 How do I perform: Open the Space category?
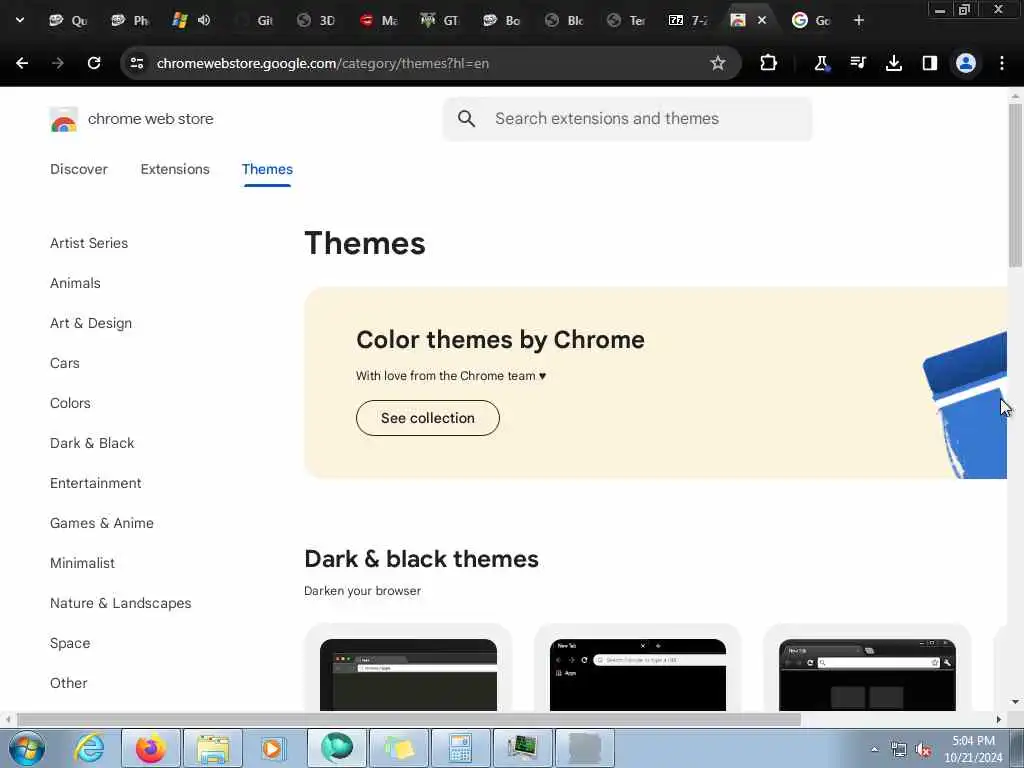70,643
